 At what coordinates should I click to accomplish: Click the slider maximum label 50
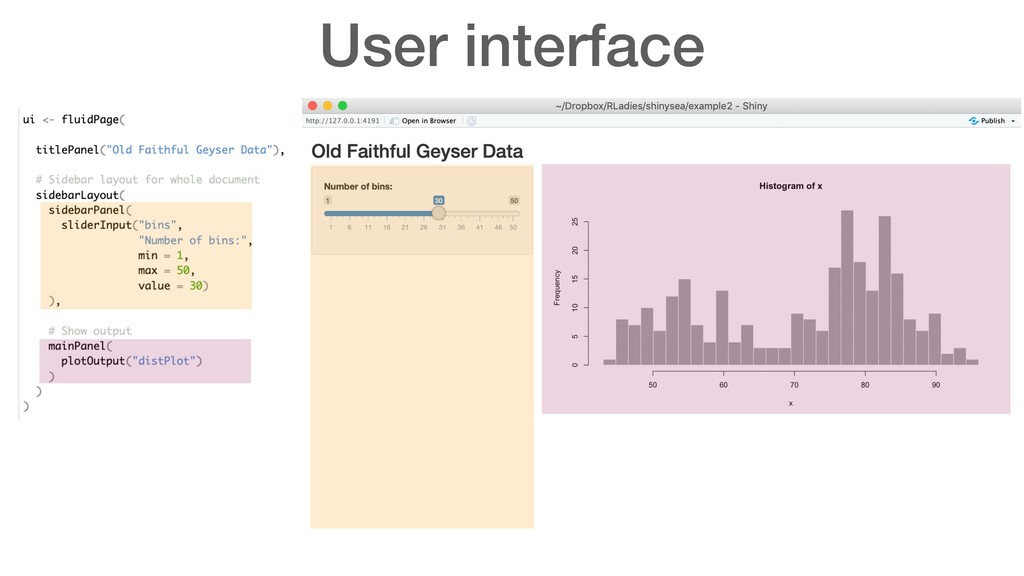click(x=514, y=200)
